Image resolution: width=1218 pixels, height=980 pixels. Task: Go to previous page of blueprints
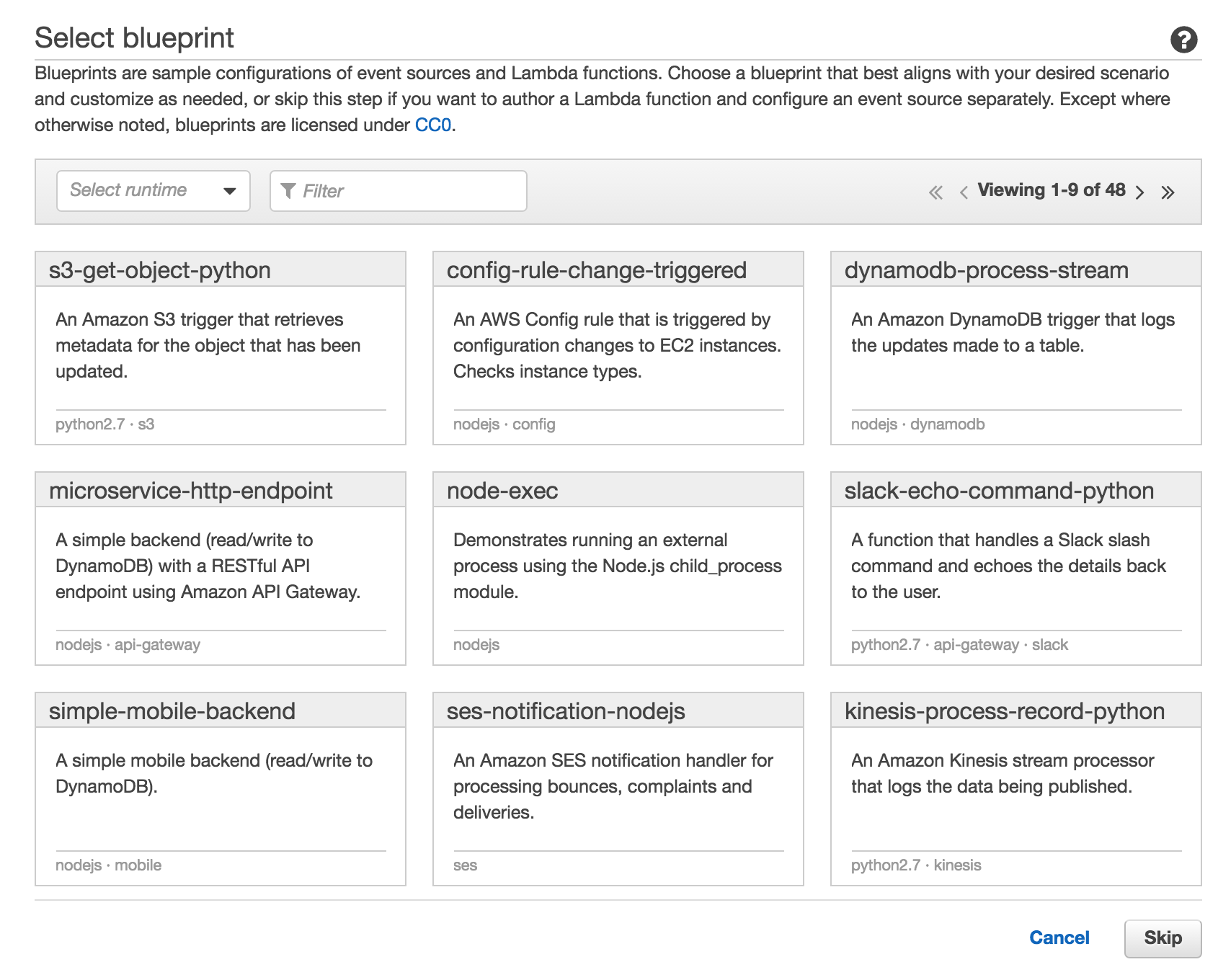point(964,192)
